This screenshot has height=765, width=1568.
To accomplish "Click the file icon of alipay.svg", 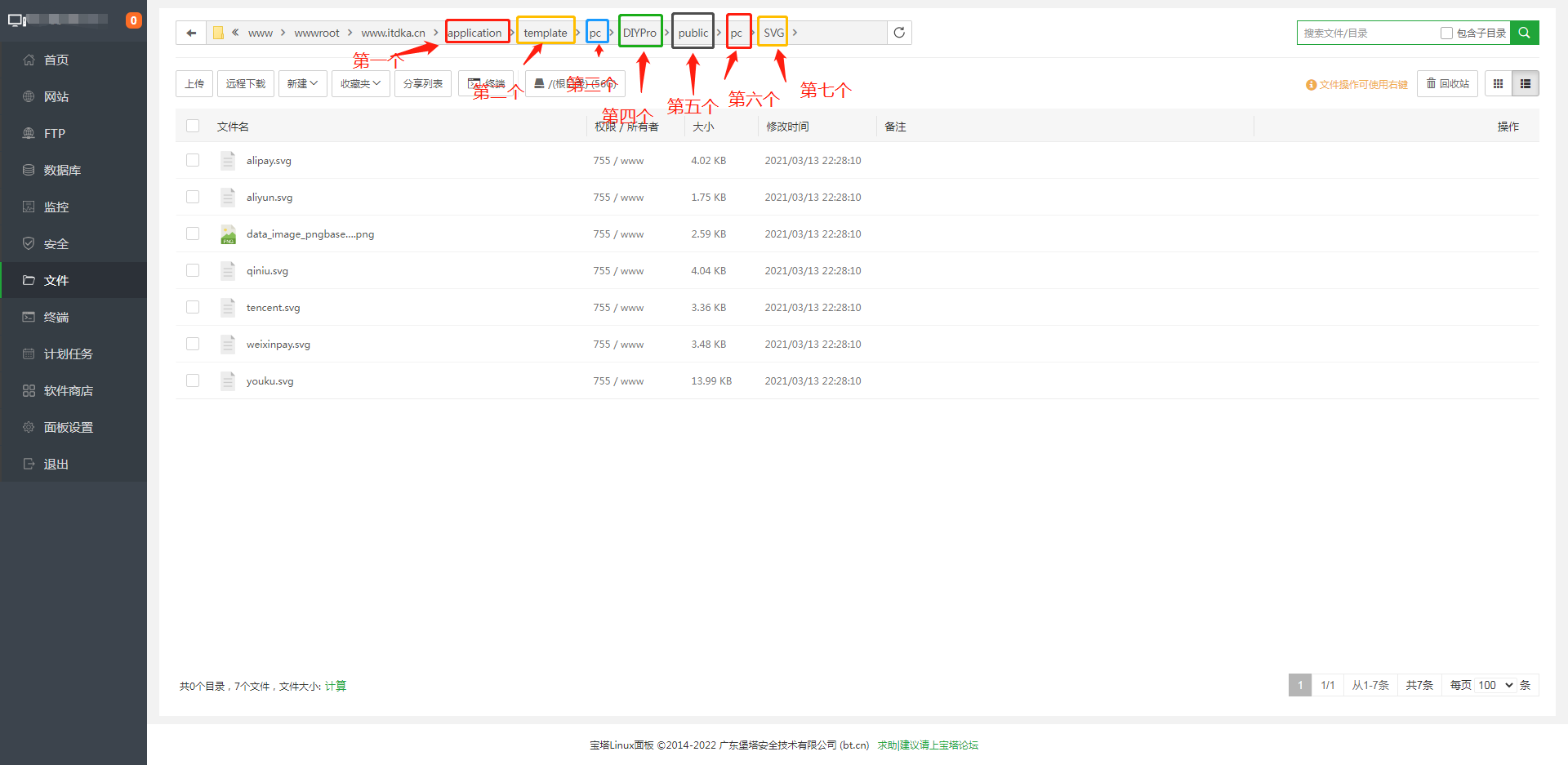I will (x=228, y=160).
